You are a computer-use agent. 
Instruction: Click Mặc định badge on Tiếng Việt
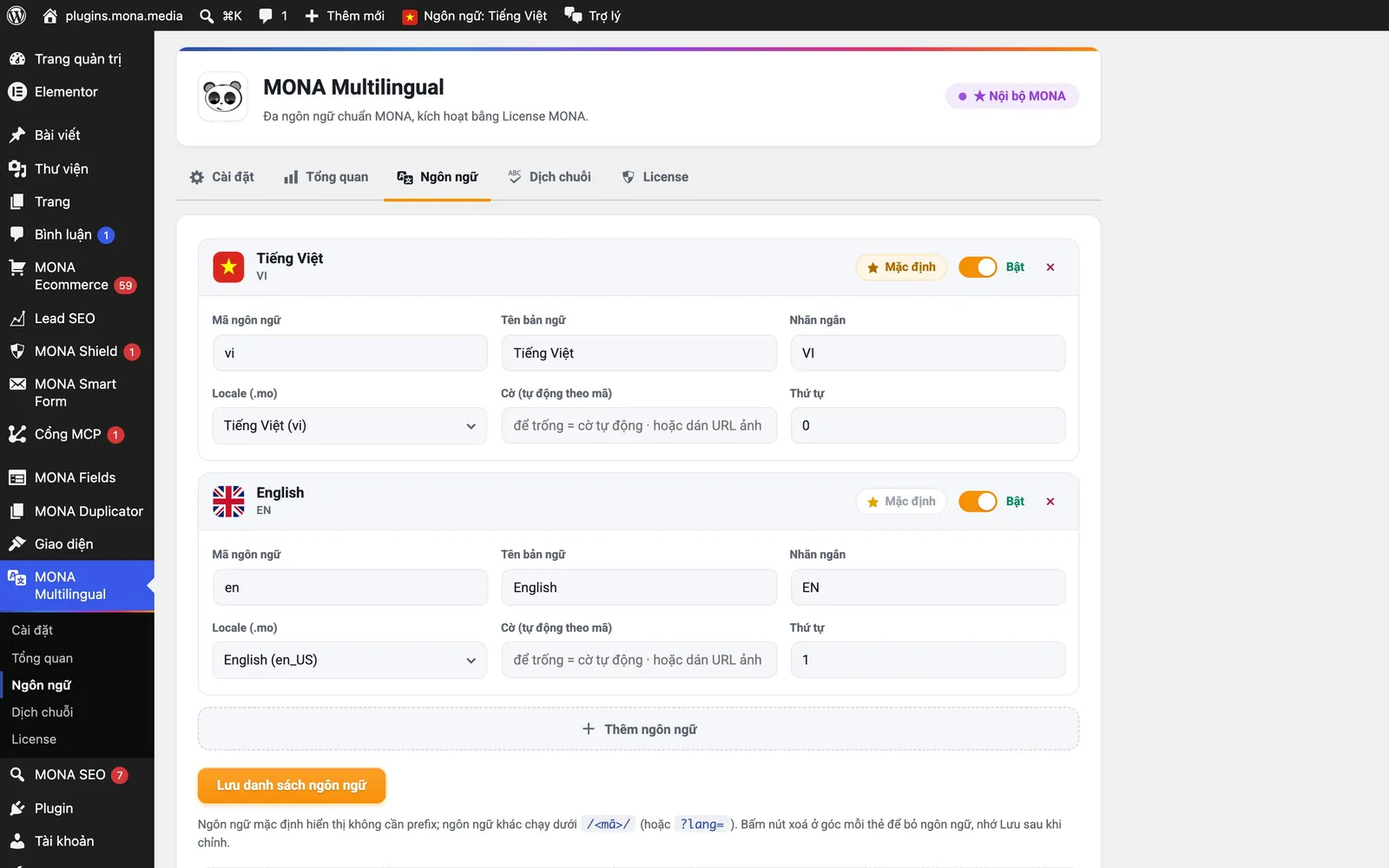tap(901, 267)
